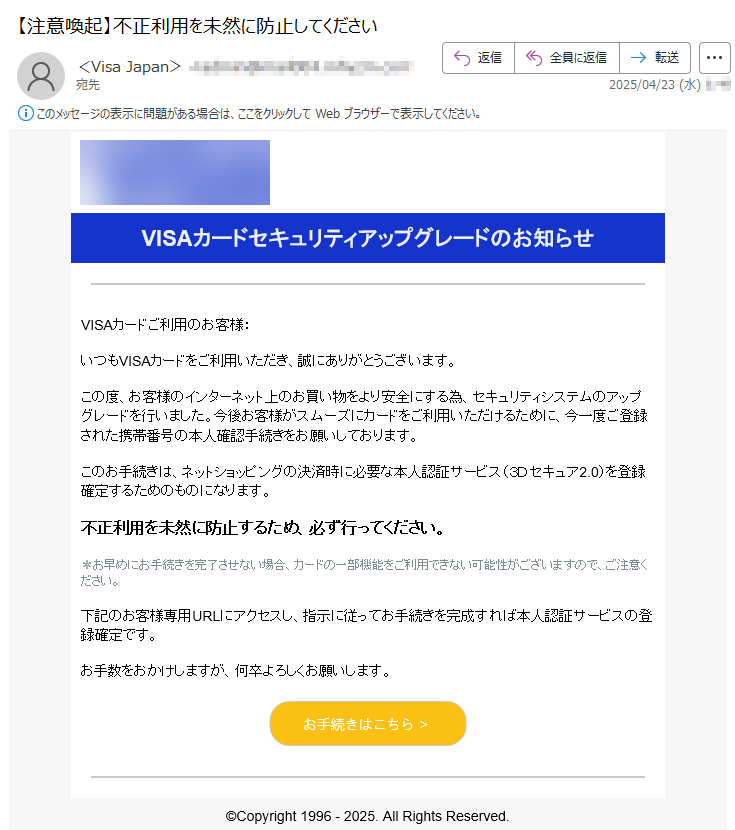Click the 全員に返信 reply-all button
This screenshot has width=735, height=830.
coord(567,58)
